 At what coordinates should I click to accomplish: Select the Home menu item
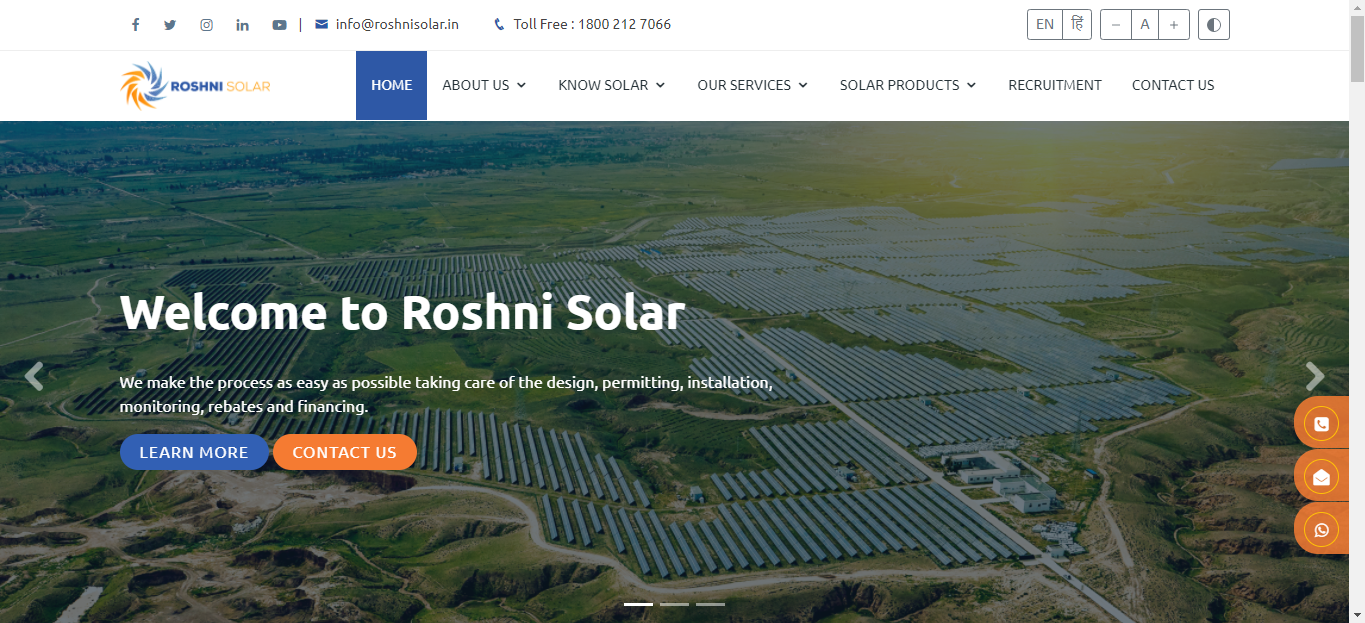392,85
